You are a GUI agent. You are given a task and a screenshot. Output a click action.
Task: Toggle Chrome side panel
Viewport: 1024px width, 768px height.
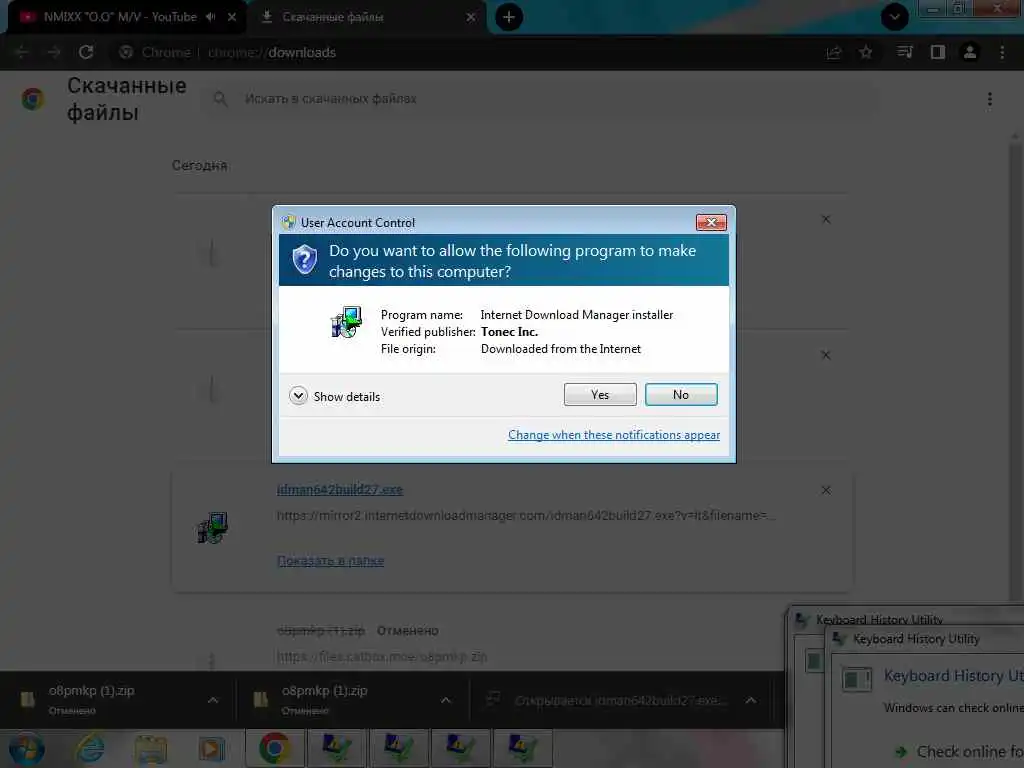point(938,52)
